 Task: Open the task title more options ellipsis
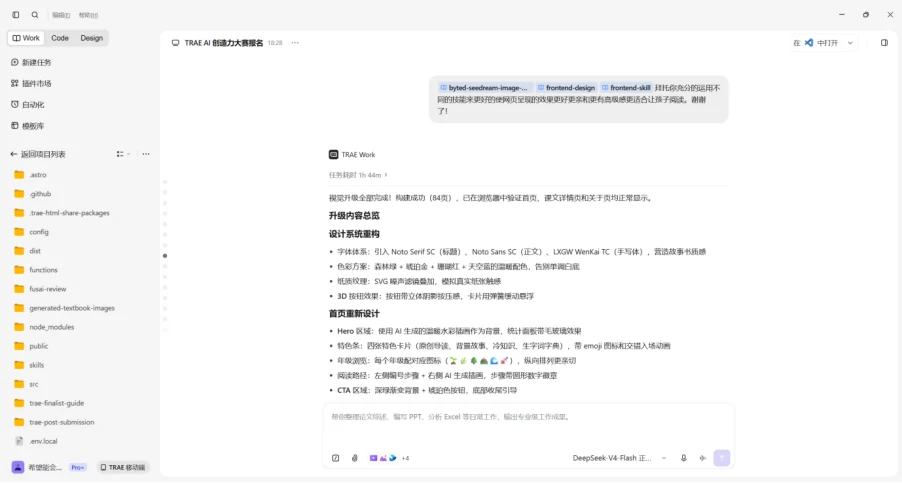point(295,43)
